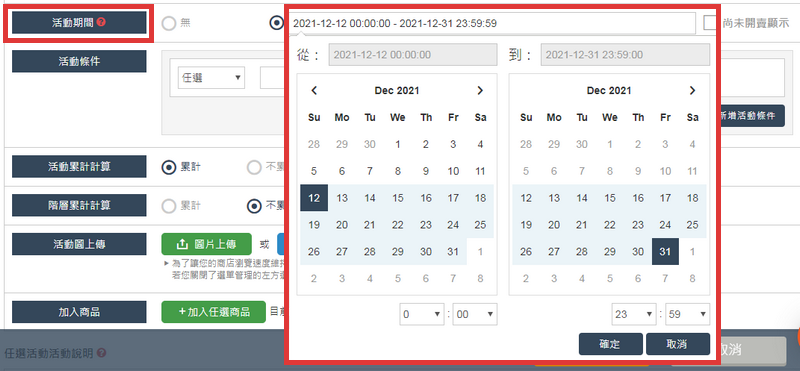Advance right calendar to next month
Image resolution: width=800 pixels, height=371 pixels.
click(692, 91)
